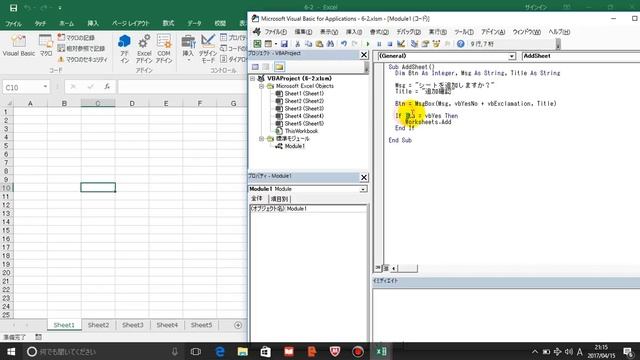
Task: Select 項目別 tab in Properties panel
Action: tap(280, 199)
